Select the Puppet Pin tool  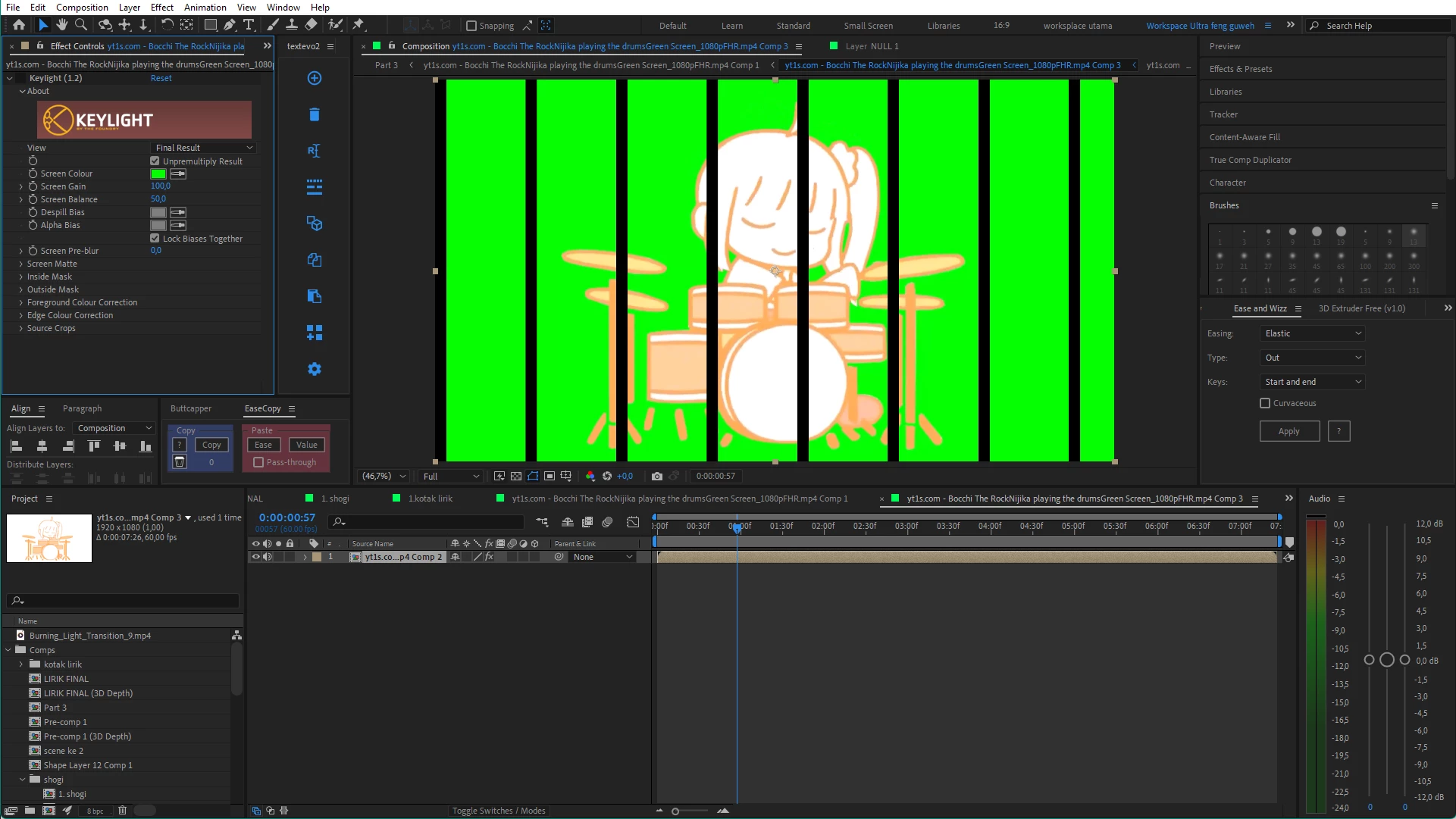click(x=359, y=25)
